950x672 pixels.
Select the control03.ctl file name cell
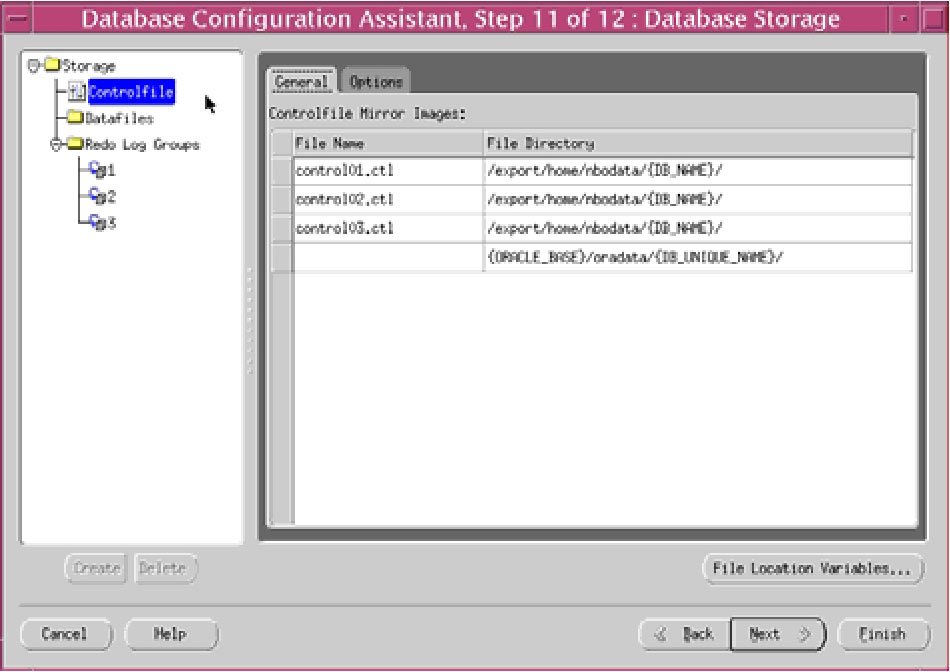click(388, 228)
